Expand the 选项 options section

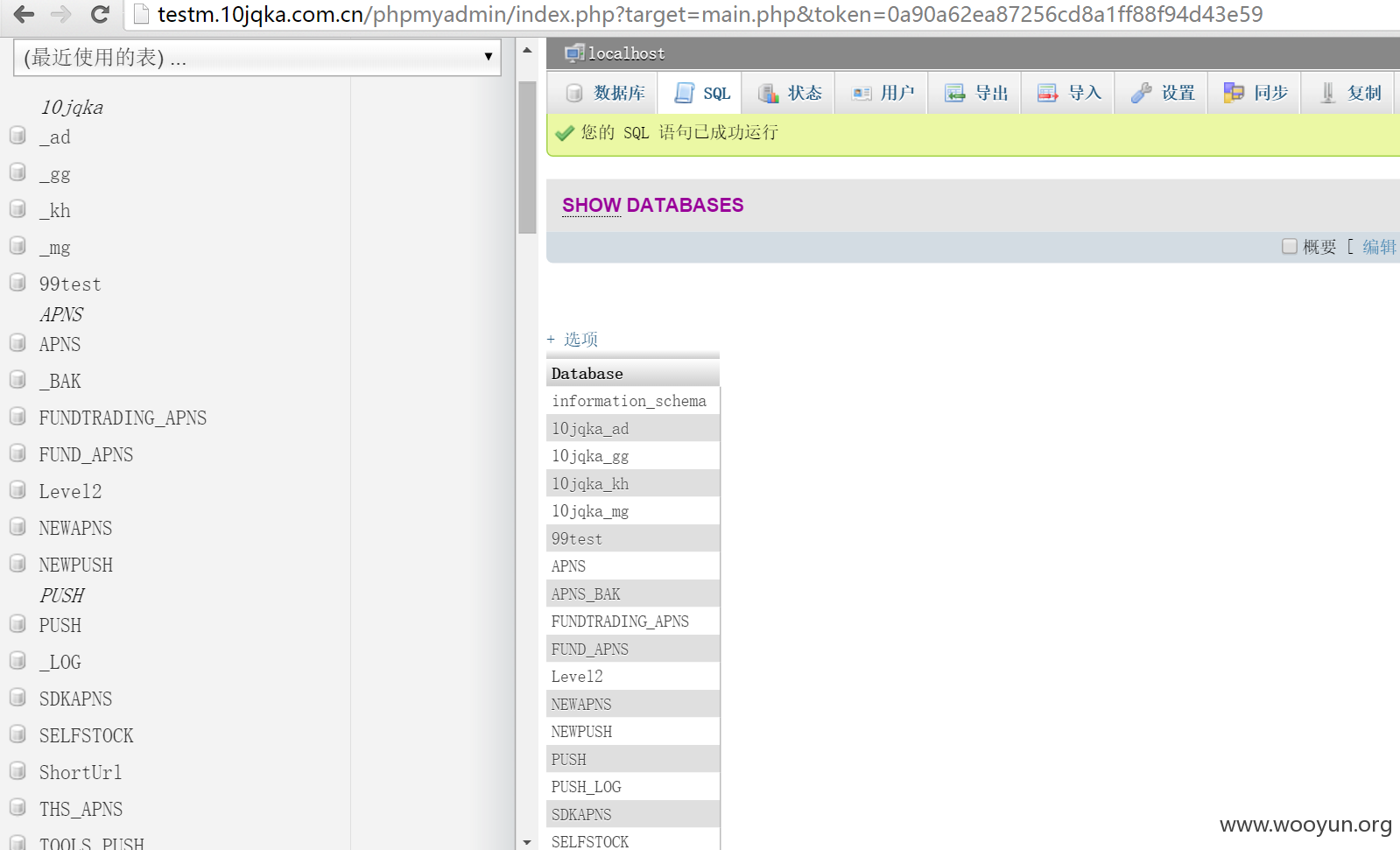[x=573, y=339]
